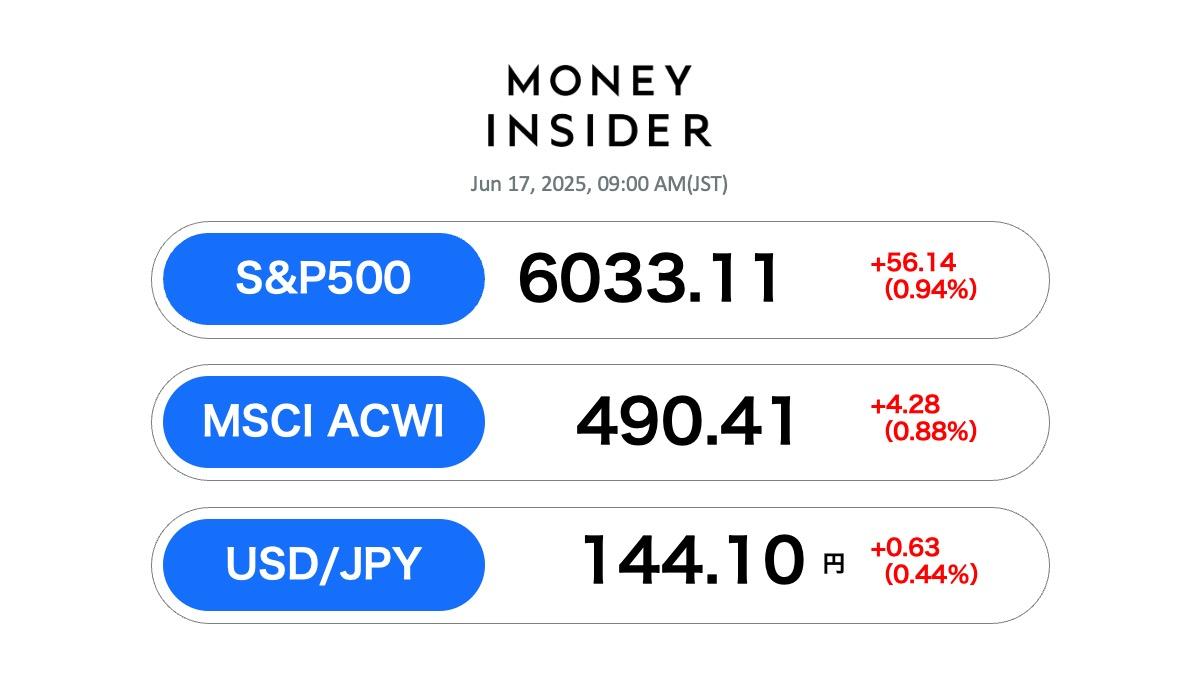Select the MSCI ACWI blue label
Screen dimensions: 1200x675
click(x=323, y=422)
